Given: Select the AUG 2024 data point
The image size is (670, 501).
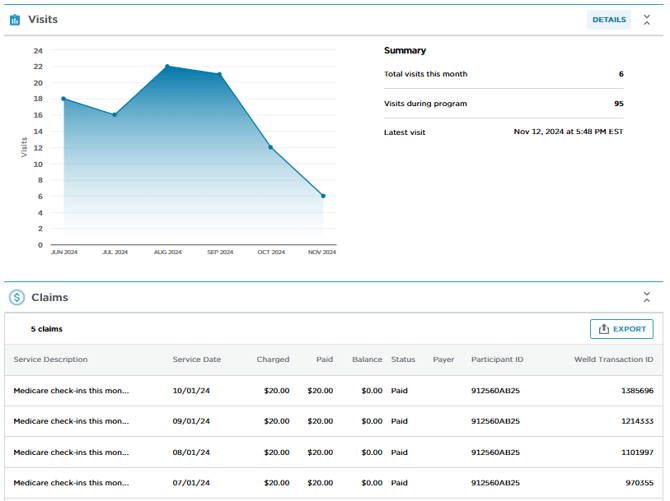Looking at the screenshot, I should click(x=167, y=67).
